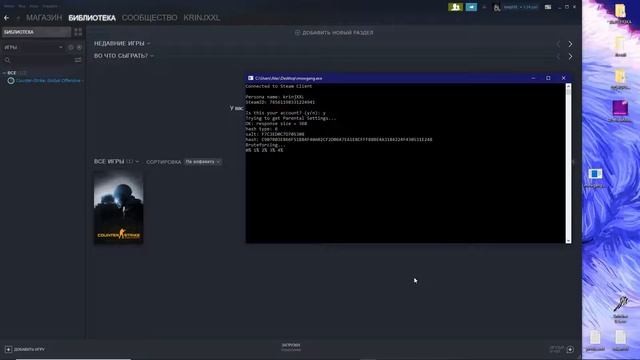Select the bottom-right text file desktop icon
Viewport: 640px width, 360px height.
620,341
